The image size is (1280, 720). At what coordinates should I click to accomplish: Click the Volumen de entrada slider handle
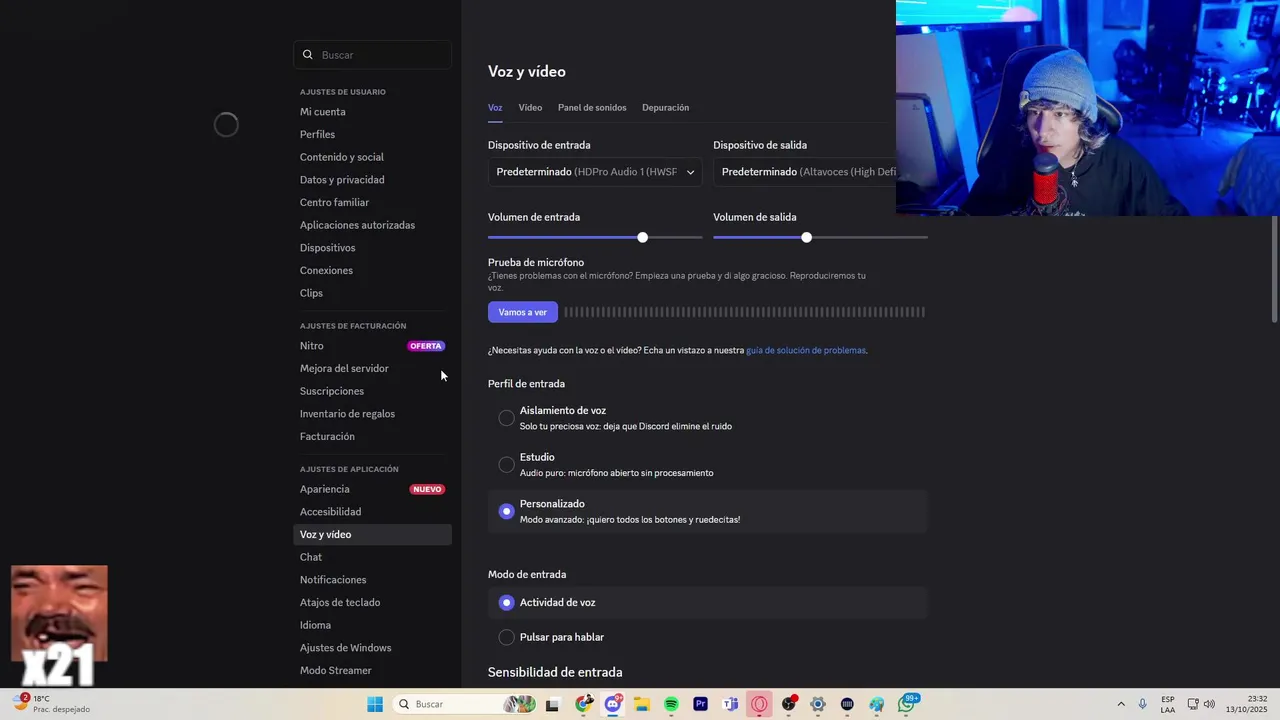pyautogui.click(x=642, y=237)
